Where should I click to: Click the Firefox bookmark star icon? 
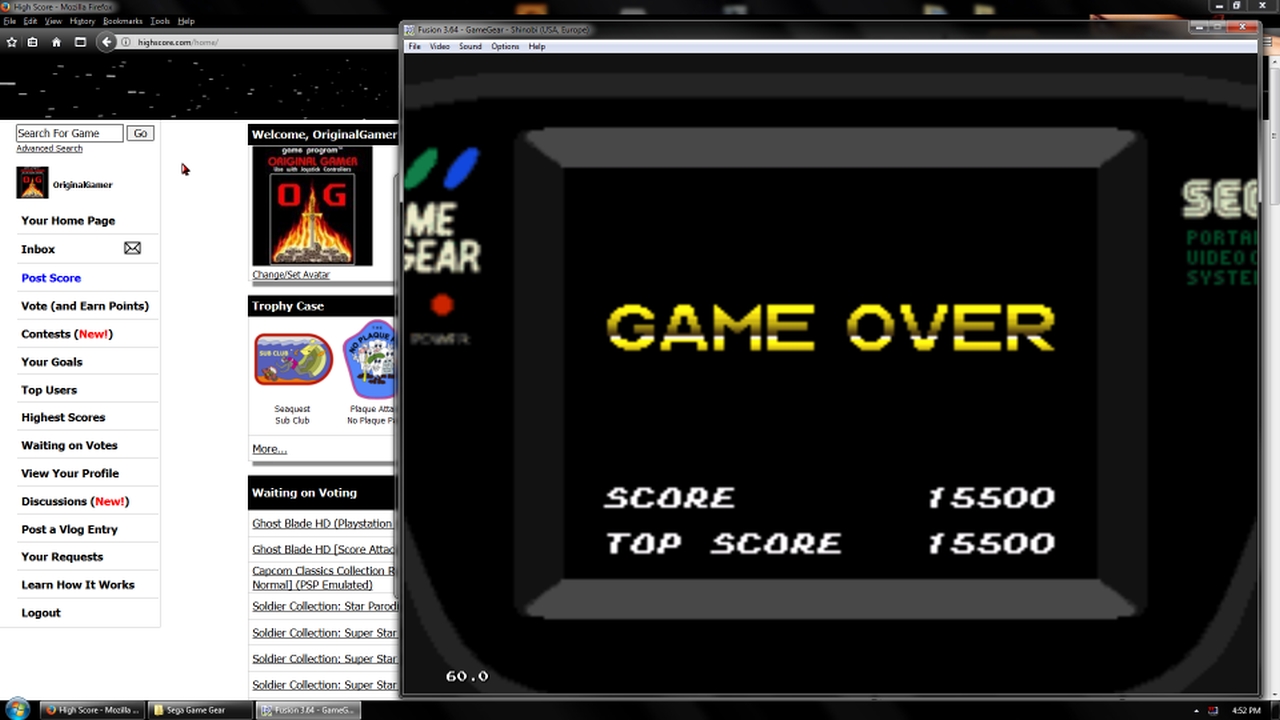tap(12, 42)
